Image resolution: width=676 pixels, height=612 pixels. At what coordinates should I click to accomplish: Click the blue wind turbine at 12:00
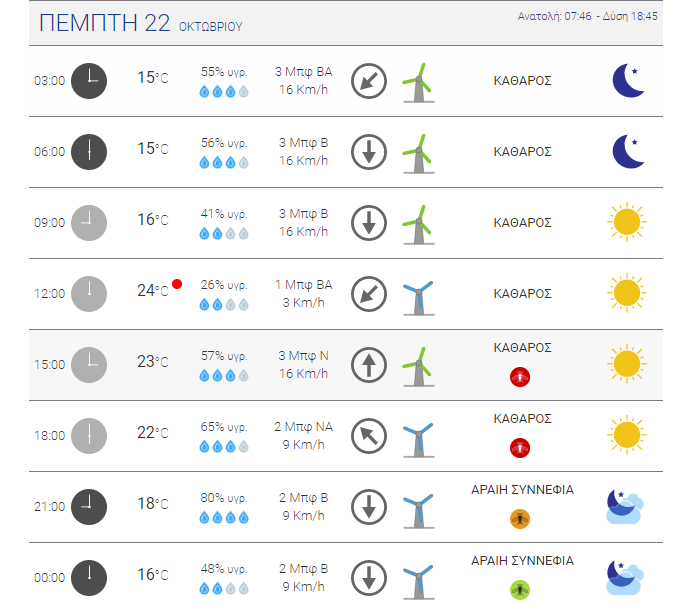point(418,298)
